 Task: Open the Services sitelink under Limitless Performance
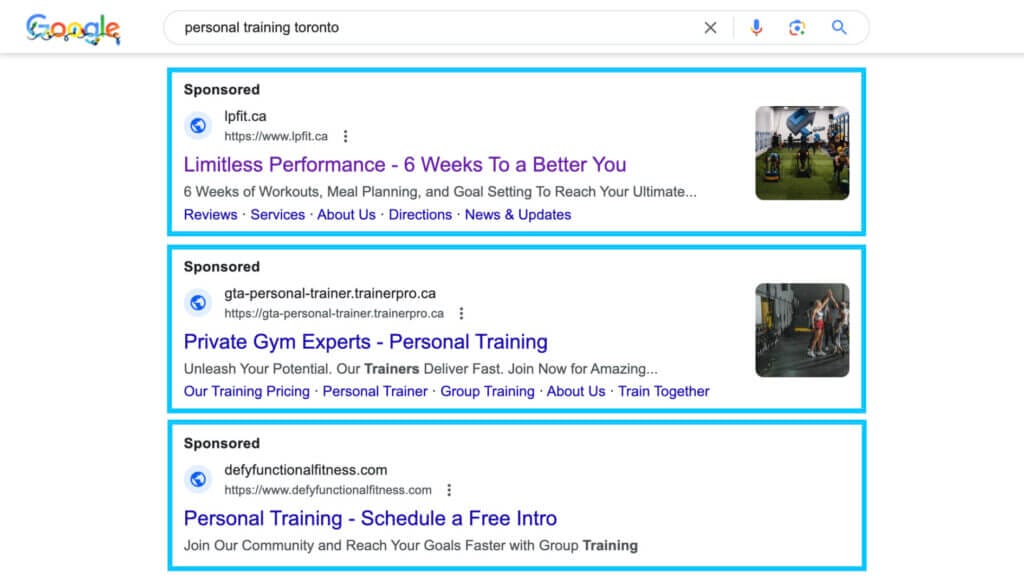point(278,215)
